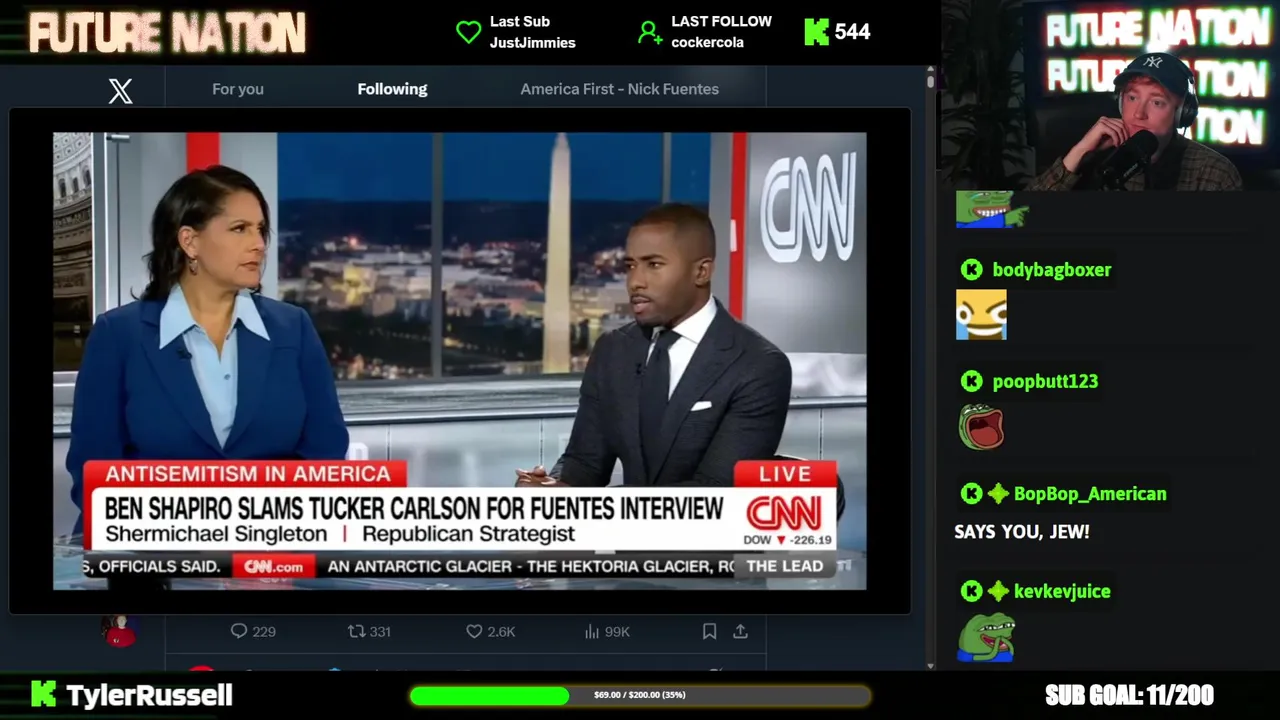Click the TylerRussell channel name

(149, 695)
